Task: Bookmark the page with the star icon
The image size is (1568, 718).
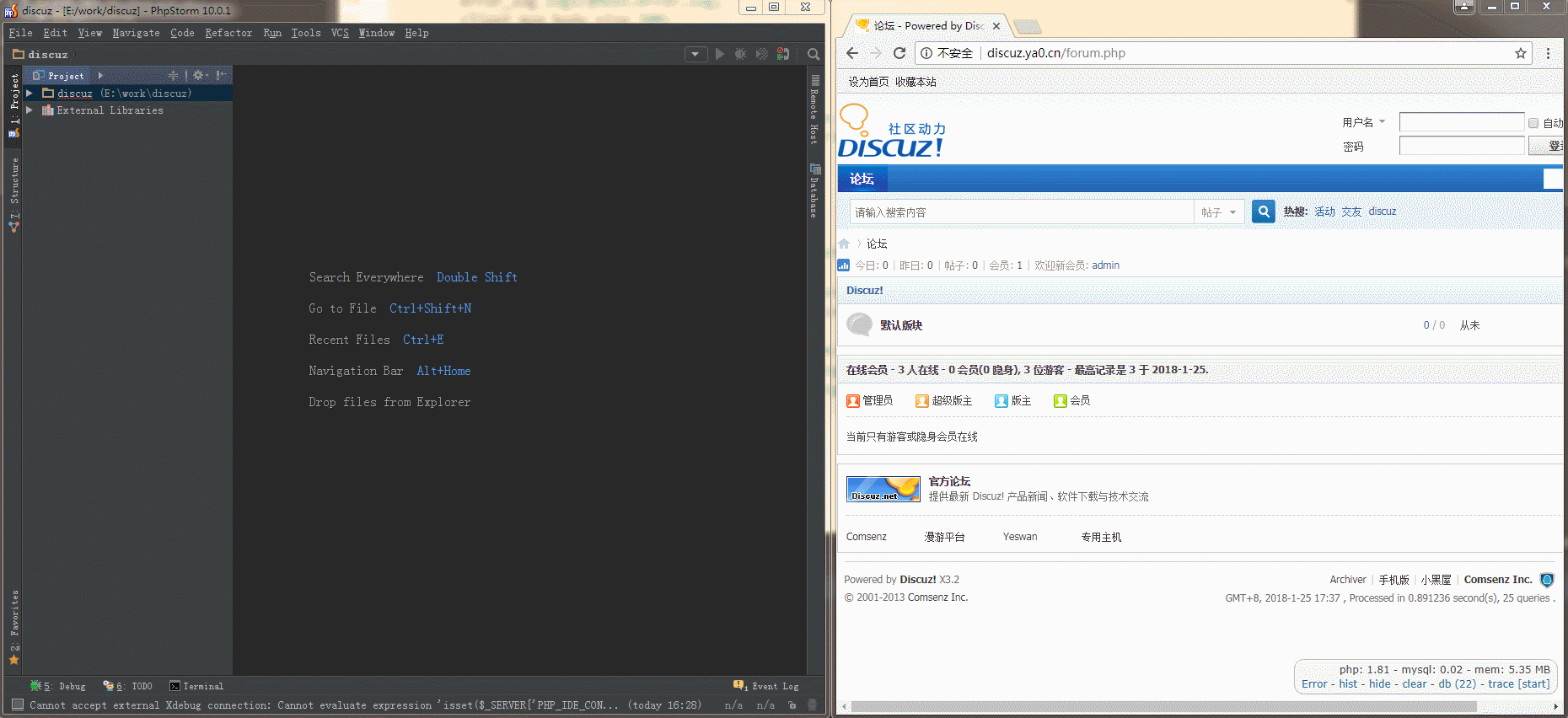Action: (x=1521, y=53)
